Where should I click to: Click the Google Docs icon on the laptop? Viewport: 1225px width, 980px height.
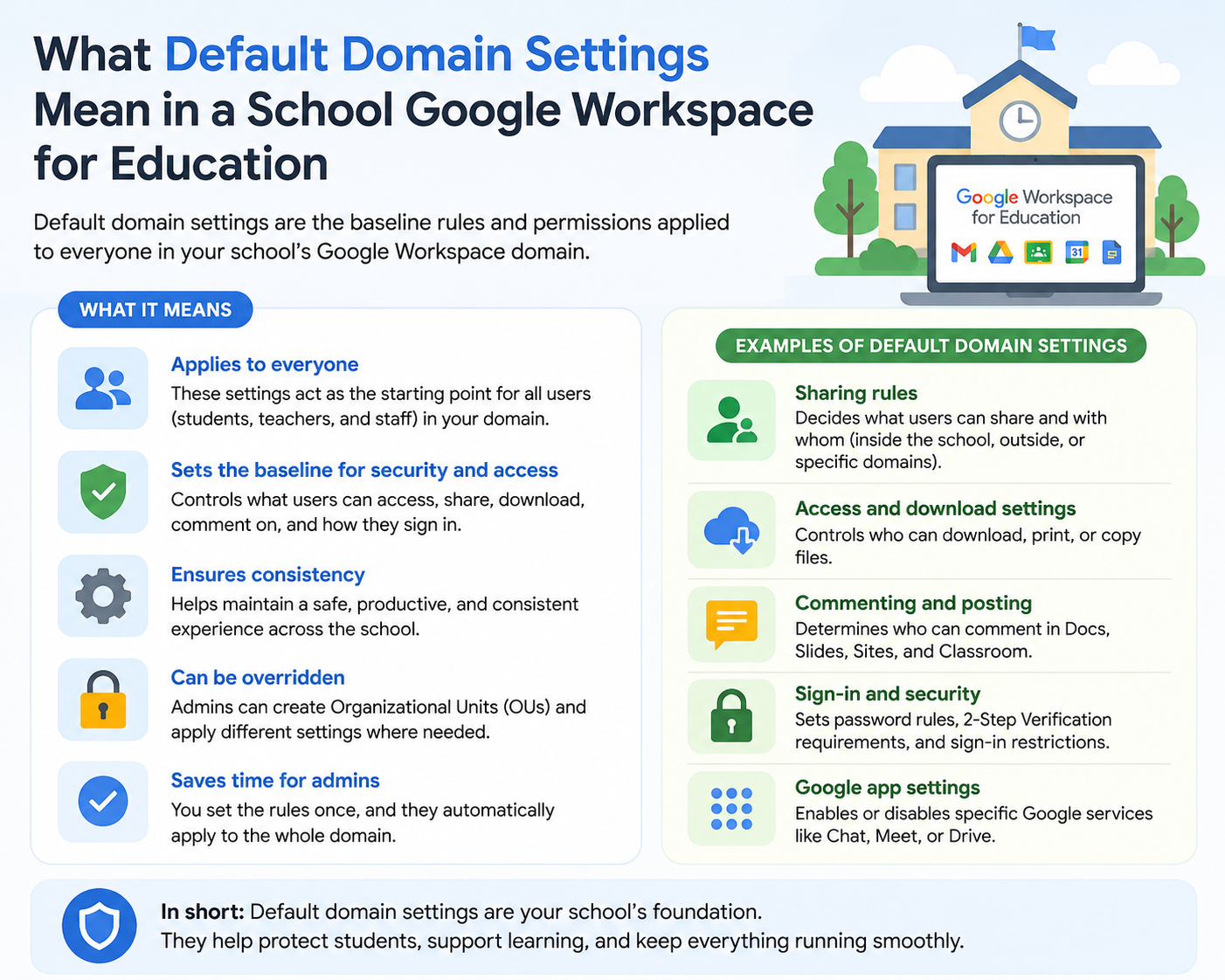1111,252
